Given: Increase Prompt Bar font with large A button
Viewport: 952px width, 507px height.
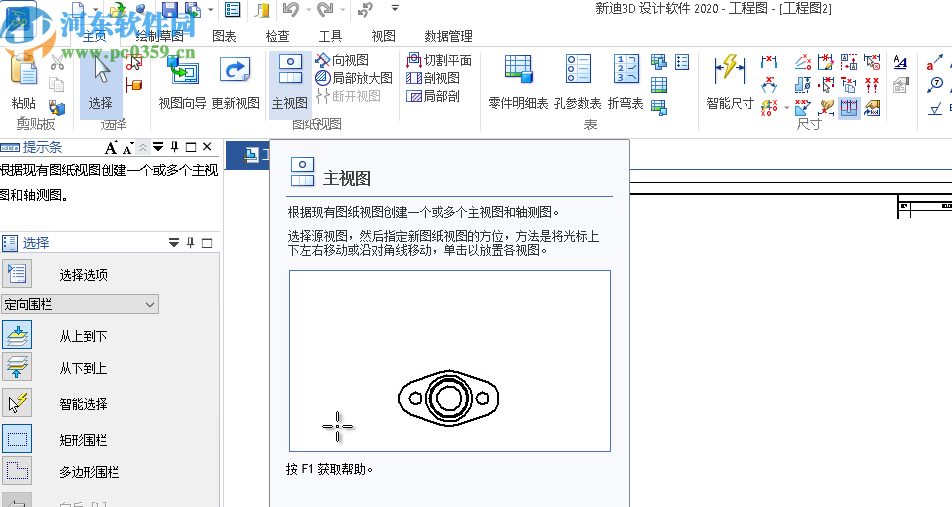Looking at the screenshot, I should tap(110, 147).
